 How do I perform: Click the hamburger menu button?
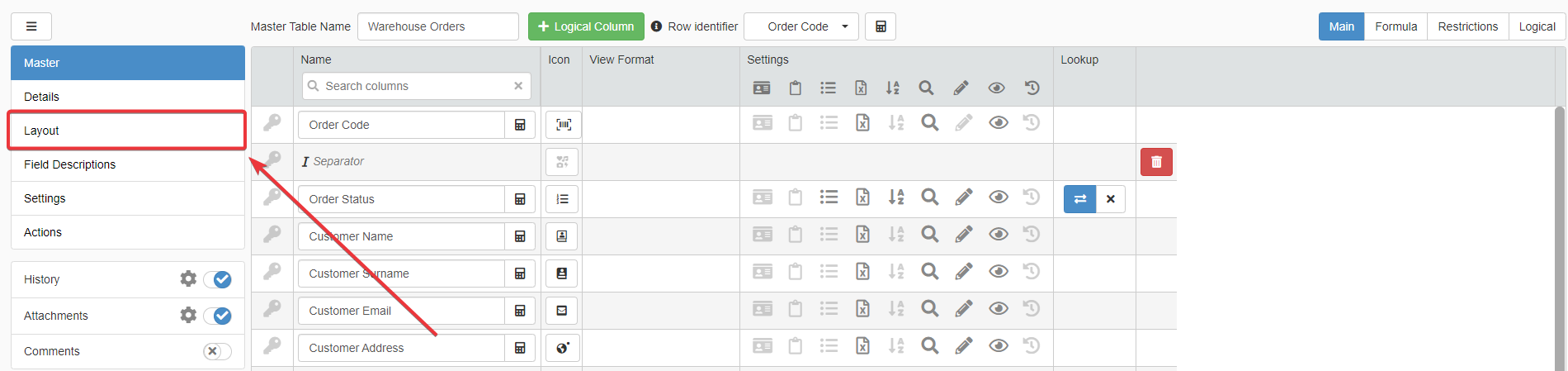(31, 26)
